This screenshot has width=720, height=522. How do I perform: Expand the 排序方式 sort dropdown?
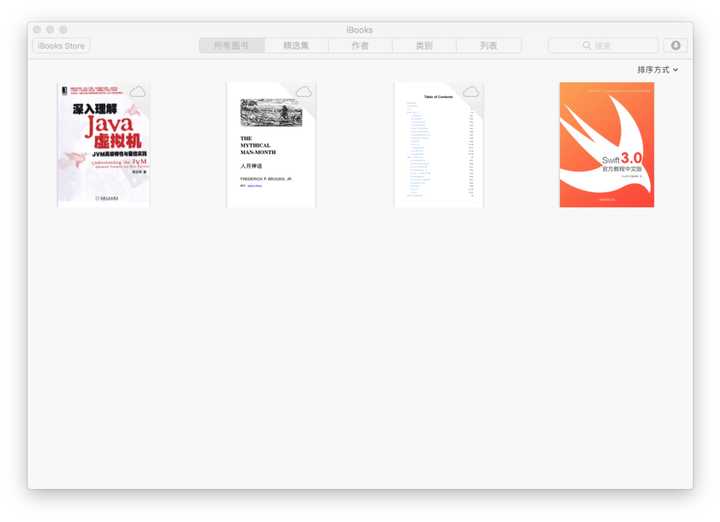(657, 70)
